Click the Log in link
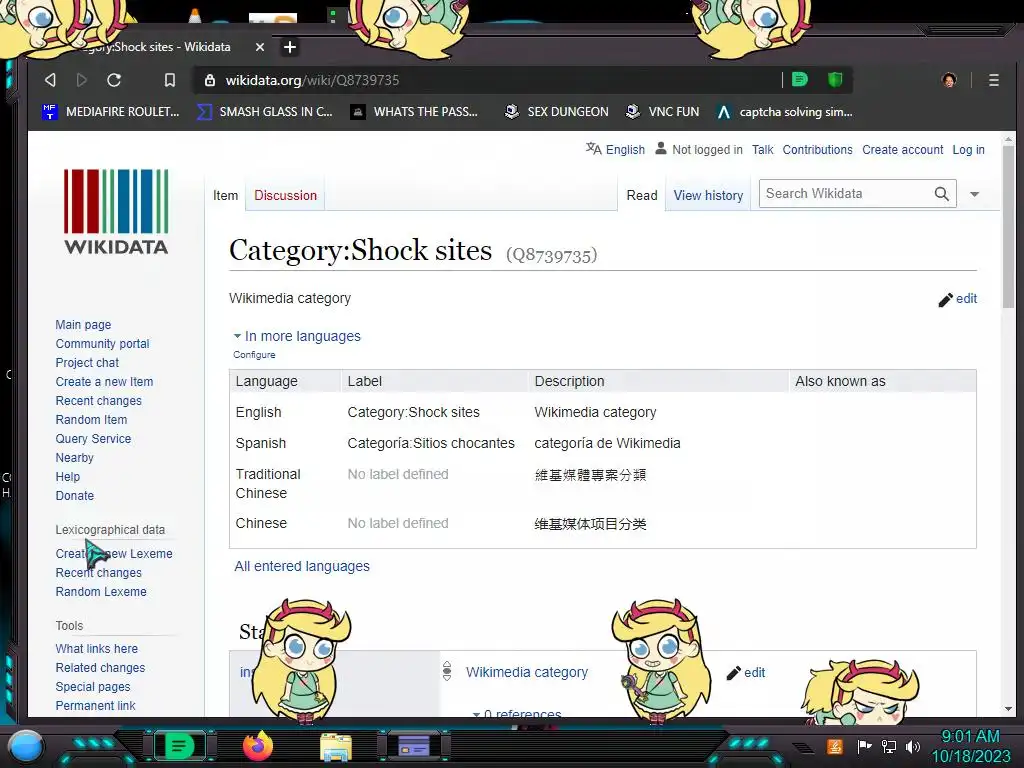Image resolution: width=1024 pixels, height=768 pixels. [x=968, y=150]
